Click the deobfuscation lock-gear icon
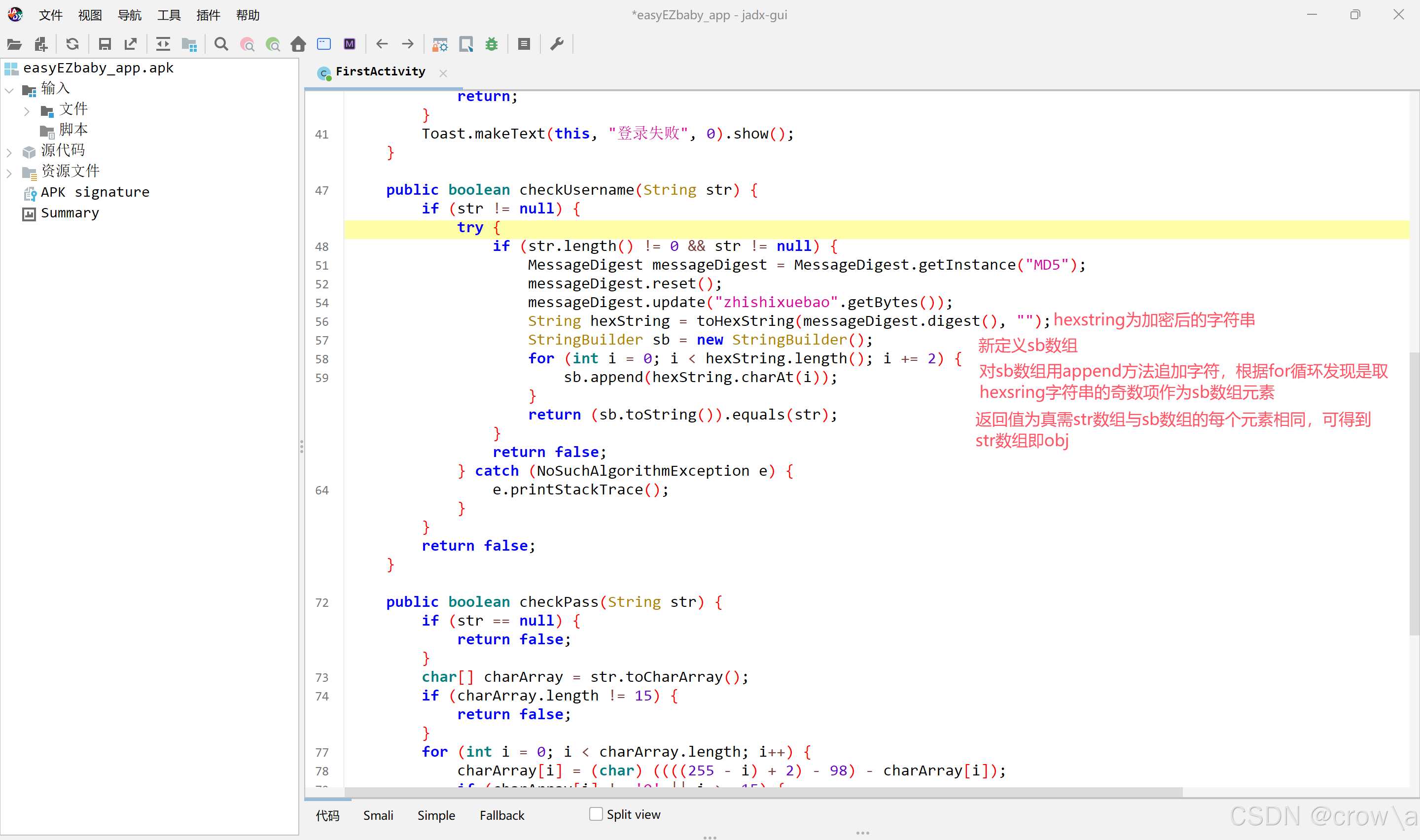 440,44
